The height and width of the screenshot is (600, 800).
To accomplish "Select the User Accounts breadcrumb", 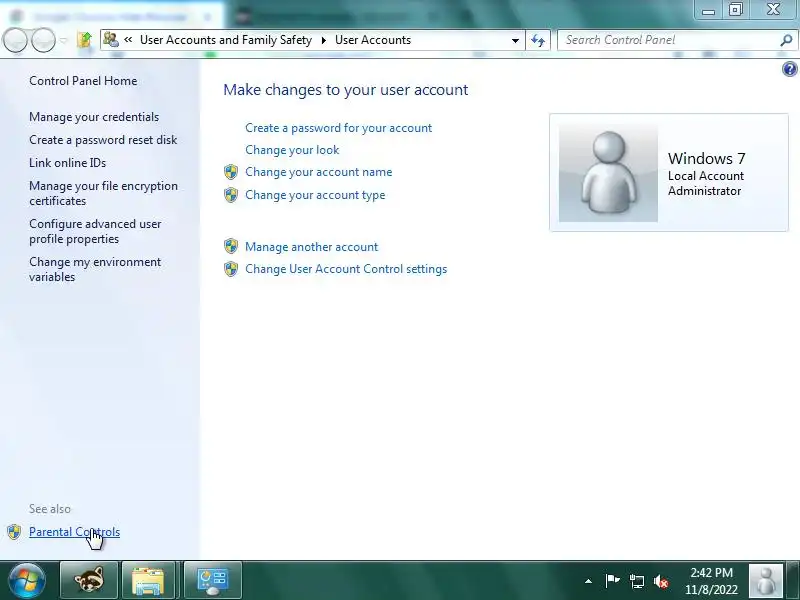I will point(373,40).
